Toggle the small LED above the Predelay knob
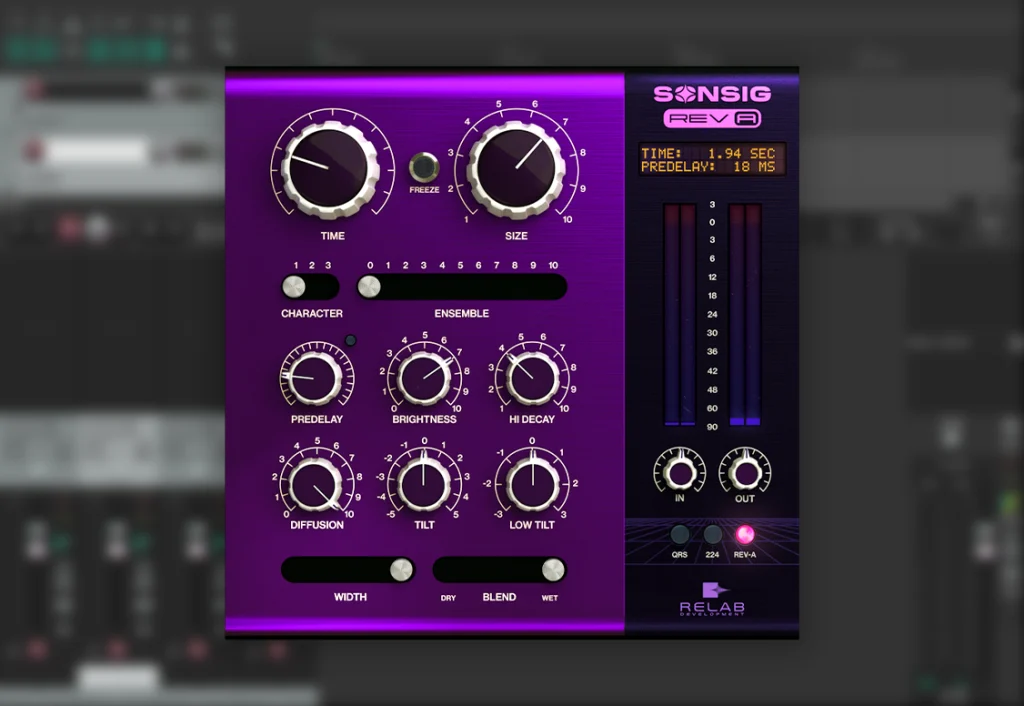 [350, 340]
